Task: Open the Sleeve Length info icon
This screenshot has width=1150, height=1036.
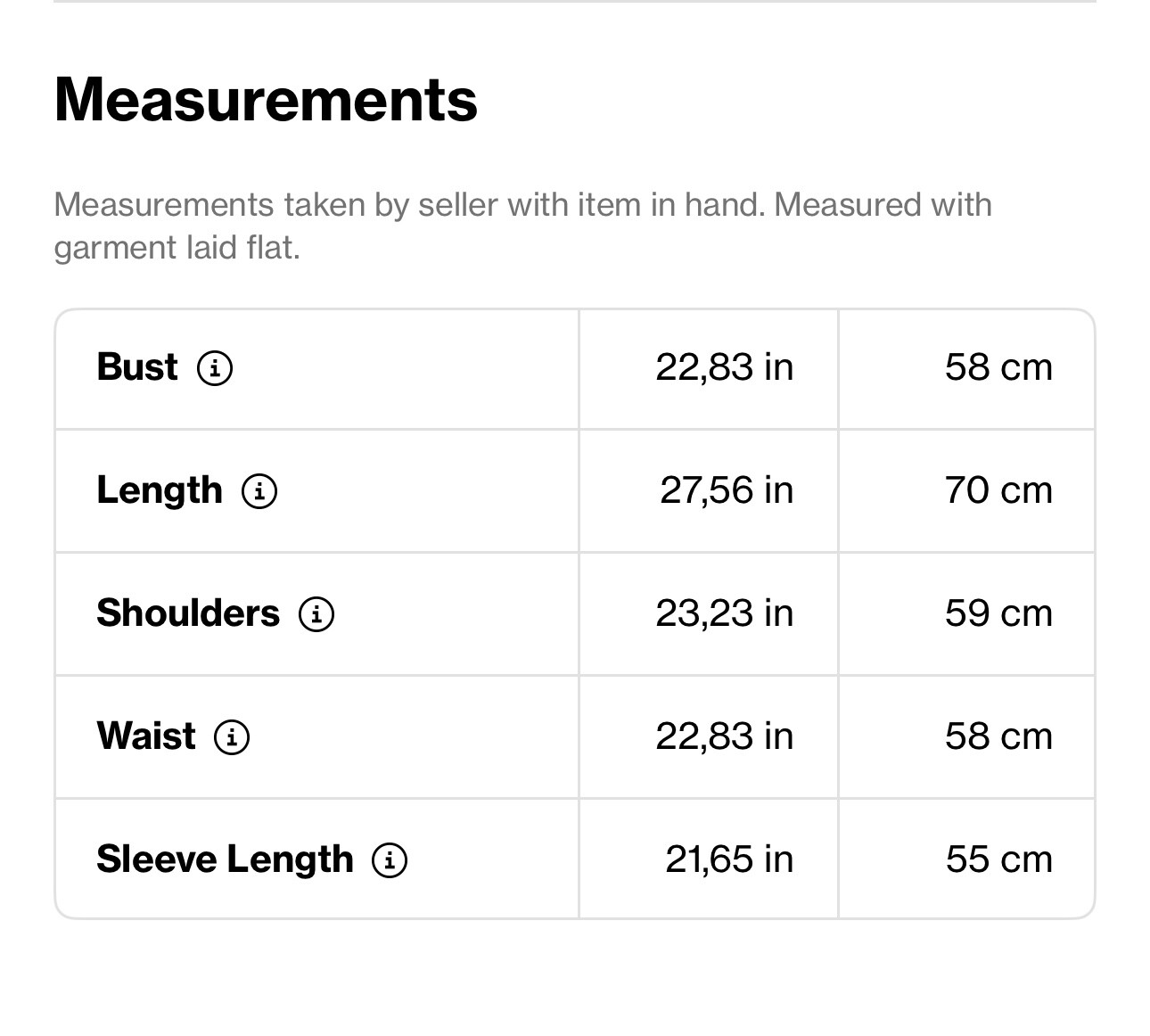Action: click(x=390, y=859)
